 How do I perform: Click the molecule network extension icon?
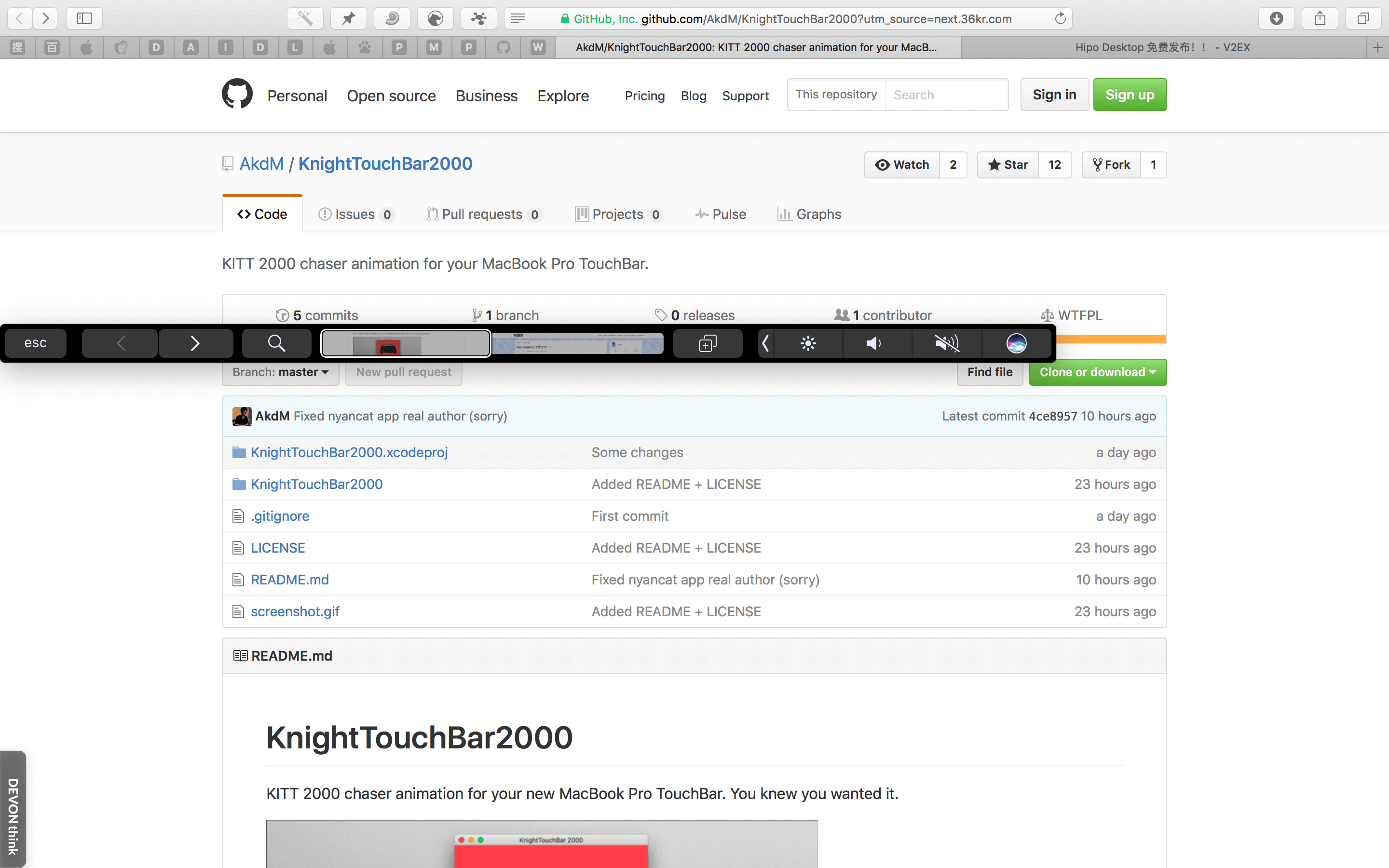tap(479, 18)
